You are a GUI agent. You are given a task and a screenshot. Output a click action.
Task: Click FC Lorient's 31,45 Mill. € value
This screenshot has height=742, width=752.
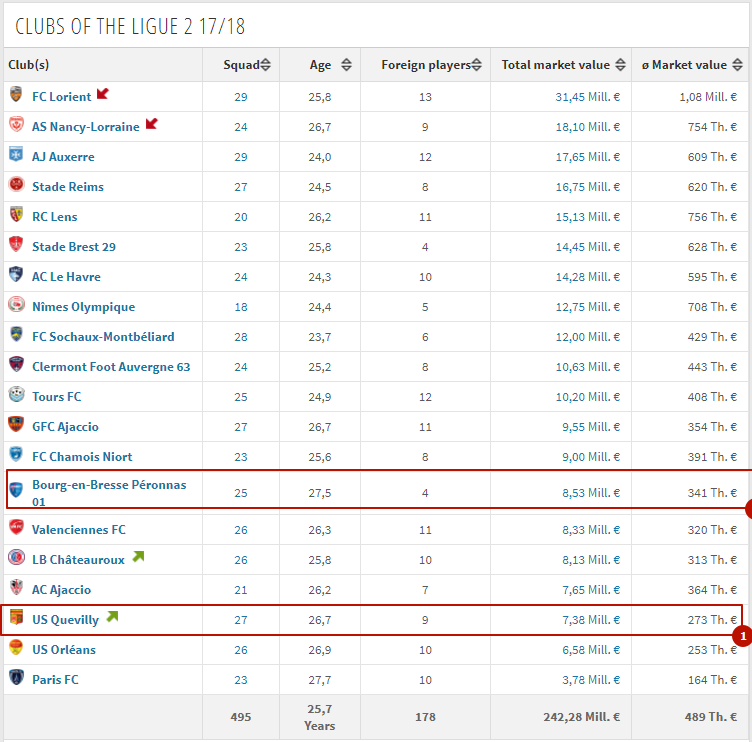(x=588, y=97)
